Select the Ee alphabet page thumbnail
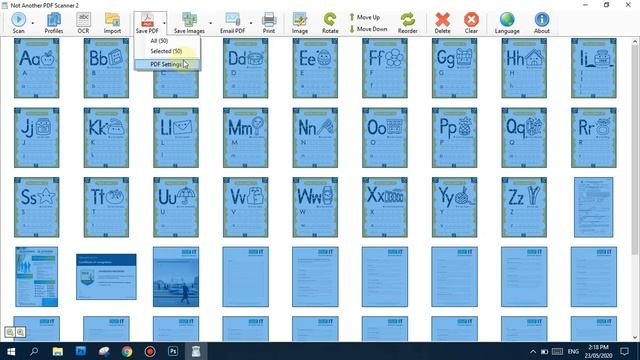This screenshot has width=640, height=360. 315,68
